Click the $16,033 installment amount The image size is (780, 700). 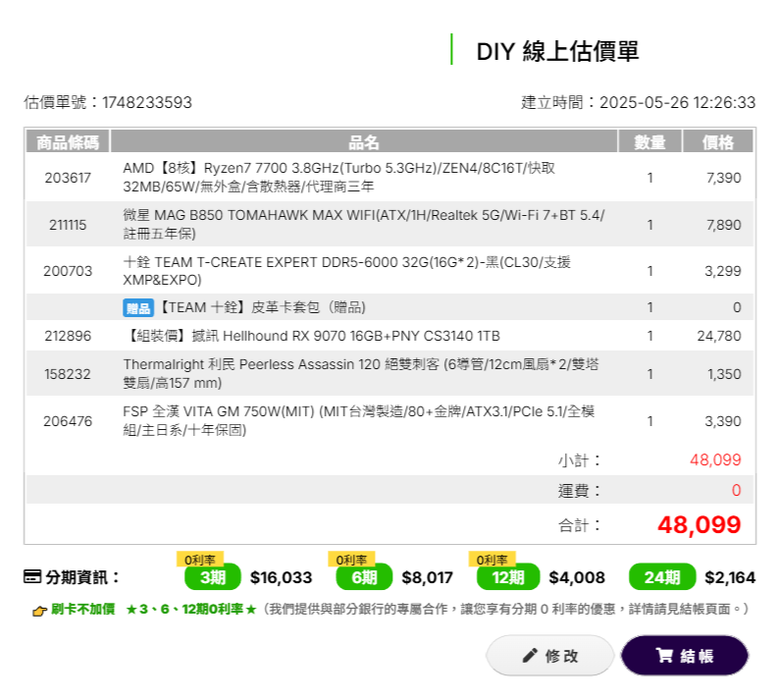tap(281, 578)
